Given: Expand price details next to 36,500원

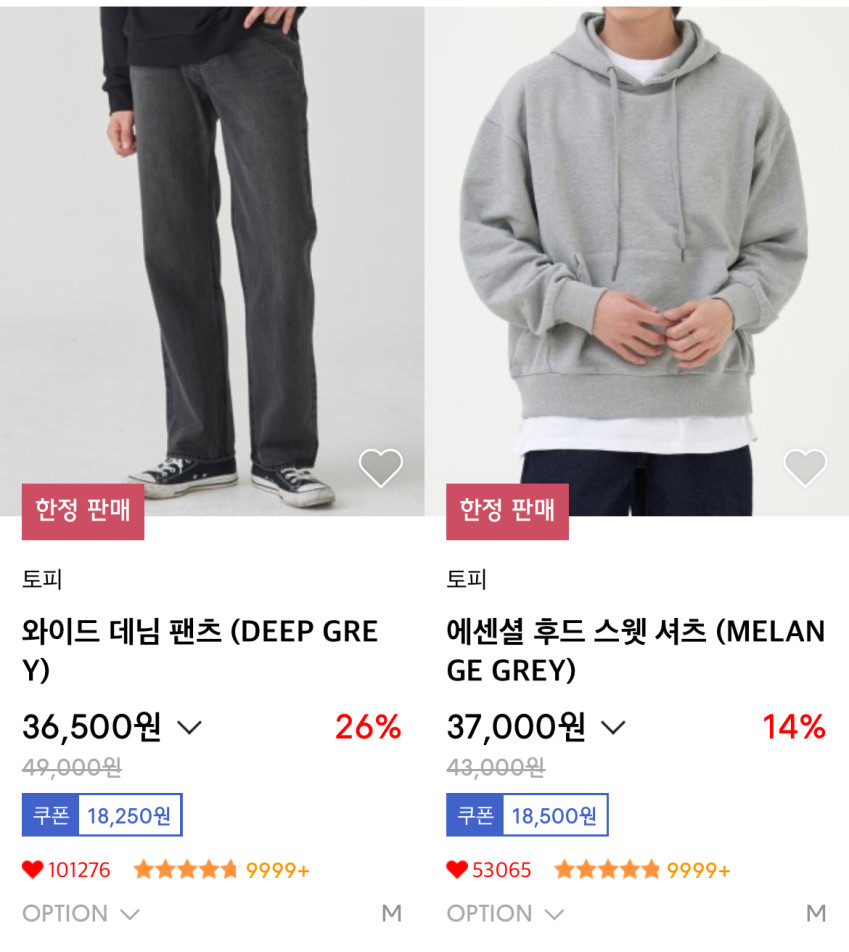Looking at the screenshot, I should pos(189,728).
